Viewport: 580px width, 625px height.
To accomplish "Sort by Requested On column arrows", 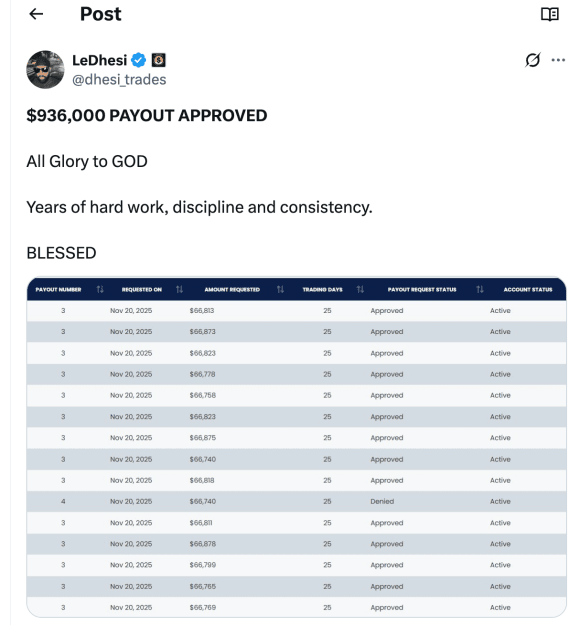I will tap(179, 289).
